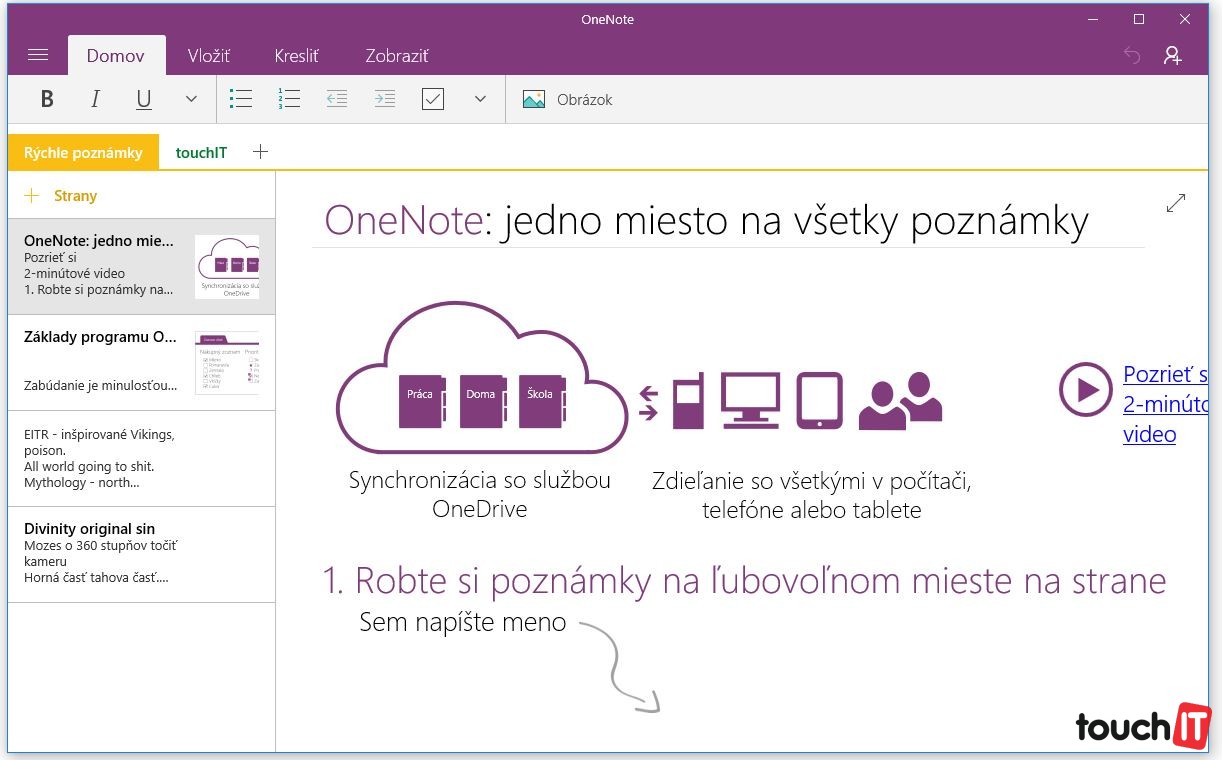Toggle underline formatting

pos(143,99)
